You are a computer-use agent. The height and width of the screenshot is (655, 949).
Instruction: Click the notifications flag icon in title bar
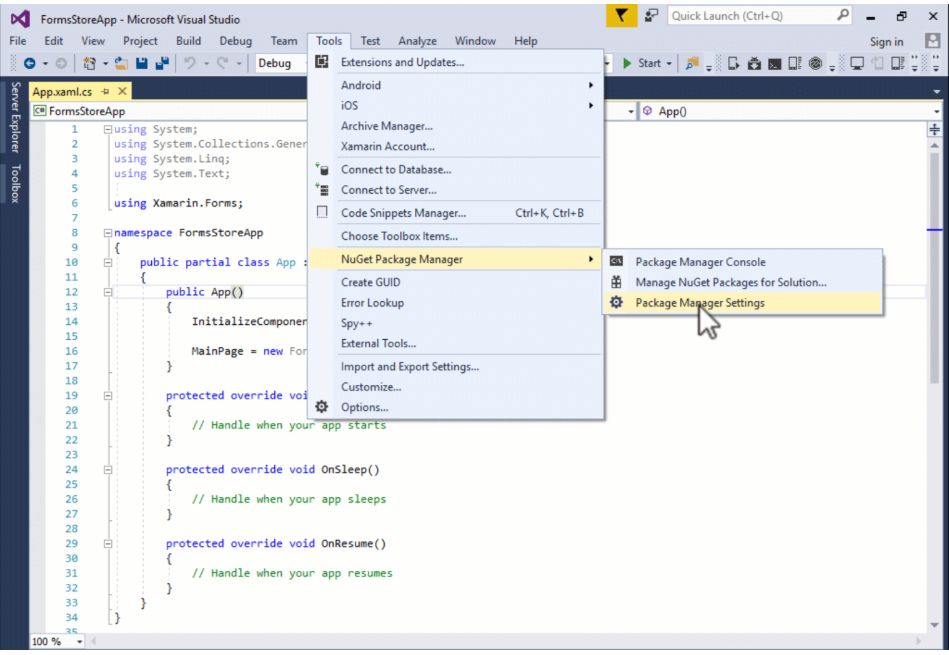click(x=622, y=16)
